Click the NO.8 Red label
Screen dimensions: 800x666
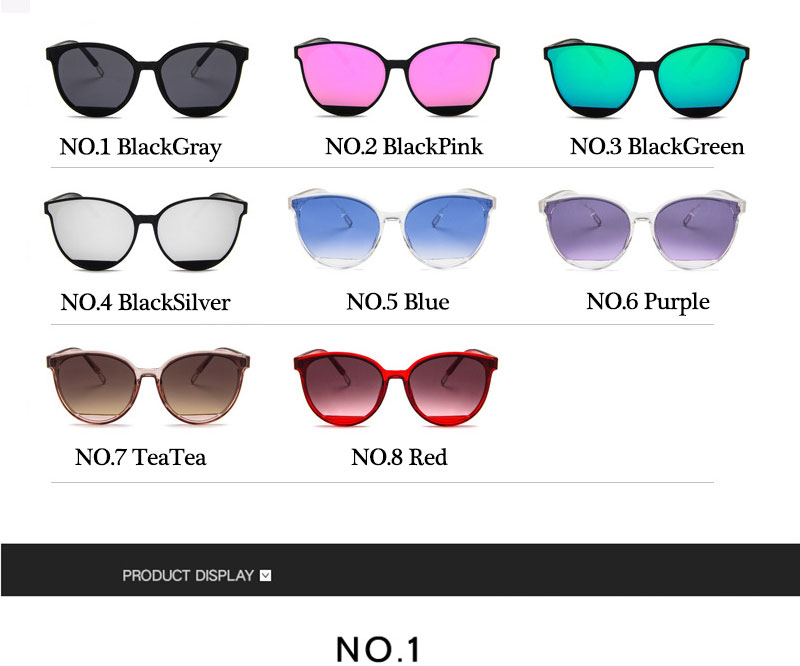pyautogui.click(x=399, y=457)
